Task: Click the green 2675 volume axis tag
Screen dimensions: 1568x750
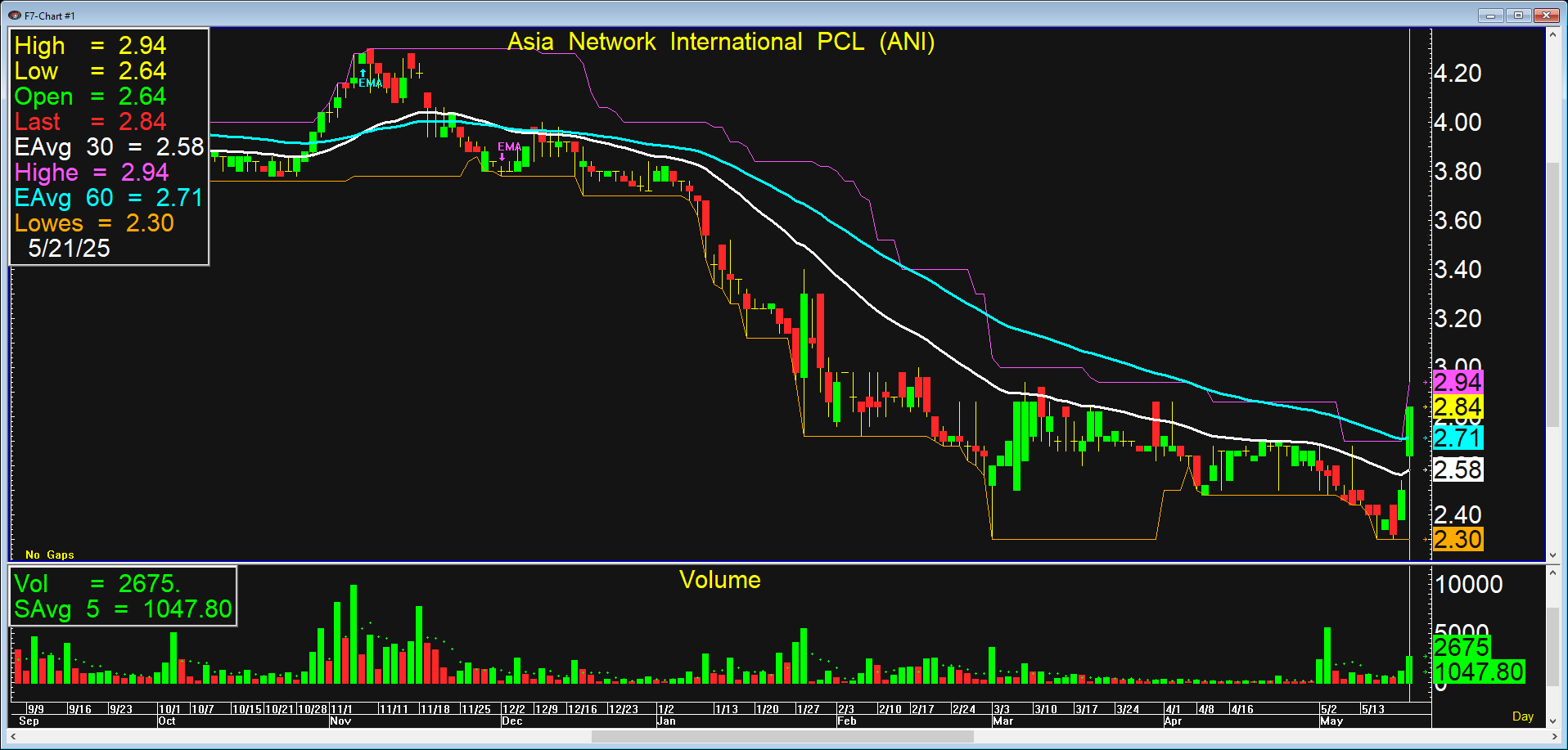Action: tap(1462, 647)
